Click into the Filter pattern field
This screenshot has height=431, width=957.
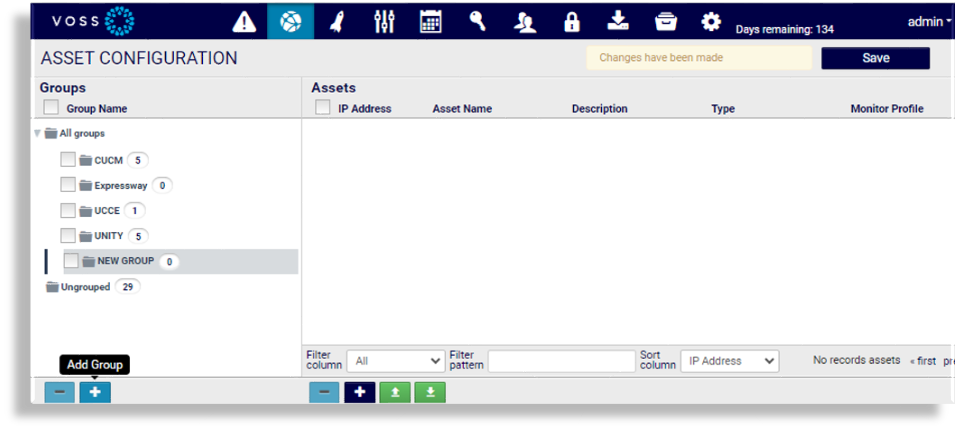click(x=561, y=361)
